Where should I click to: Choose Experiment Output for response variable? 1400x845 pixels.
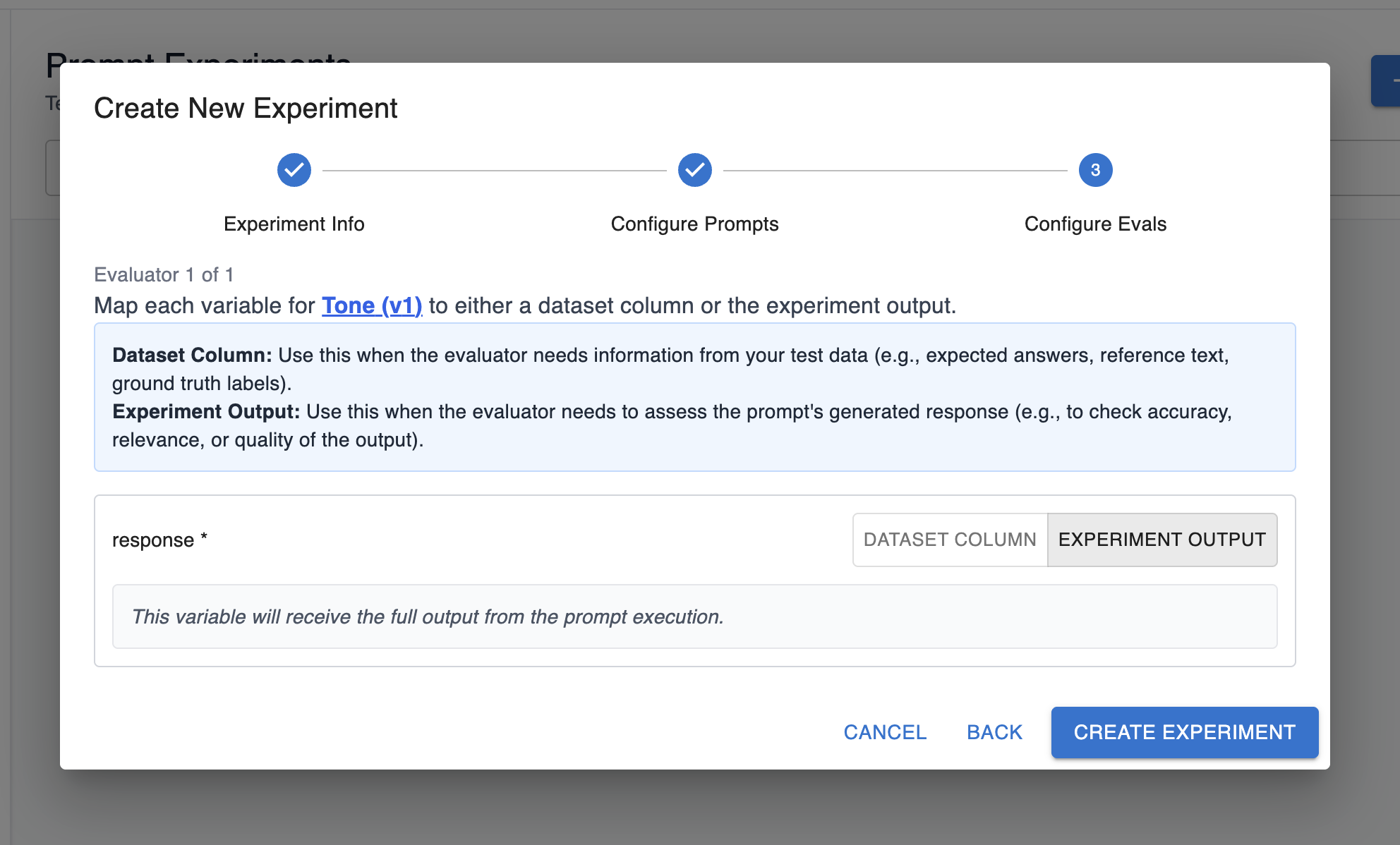(1161, 540)
